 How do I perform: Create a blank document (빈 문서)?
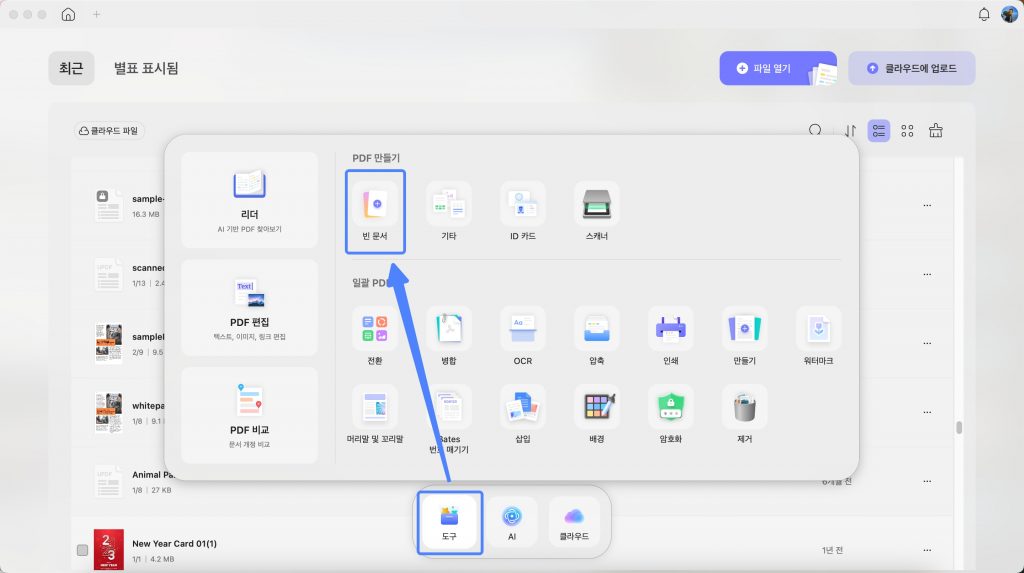[375, 212]
